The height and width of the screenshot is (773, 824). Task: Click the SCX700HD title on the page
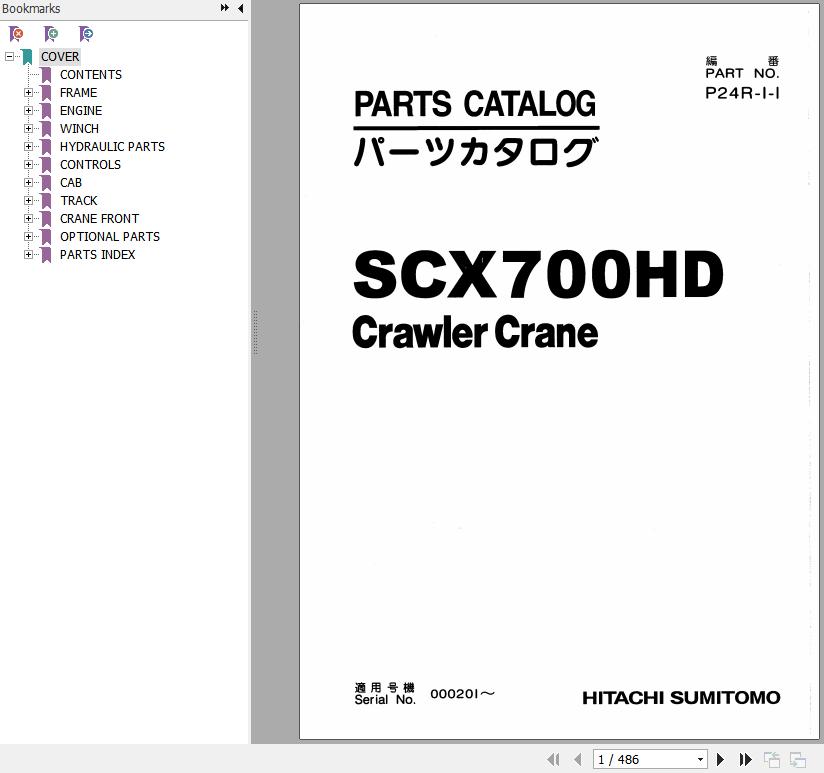(539, 274)
